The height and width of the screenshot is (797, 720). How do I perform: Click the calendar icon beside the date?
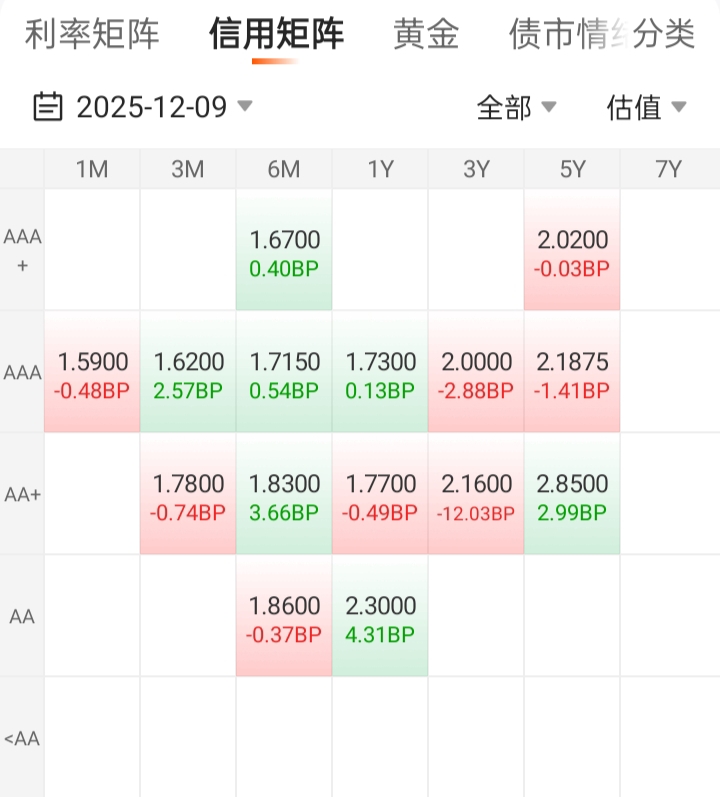[x=48, y=106]
